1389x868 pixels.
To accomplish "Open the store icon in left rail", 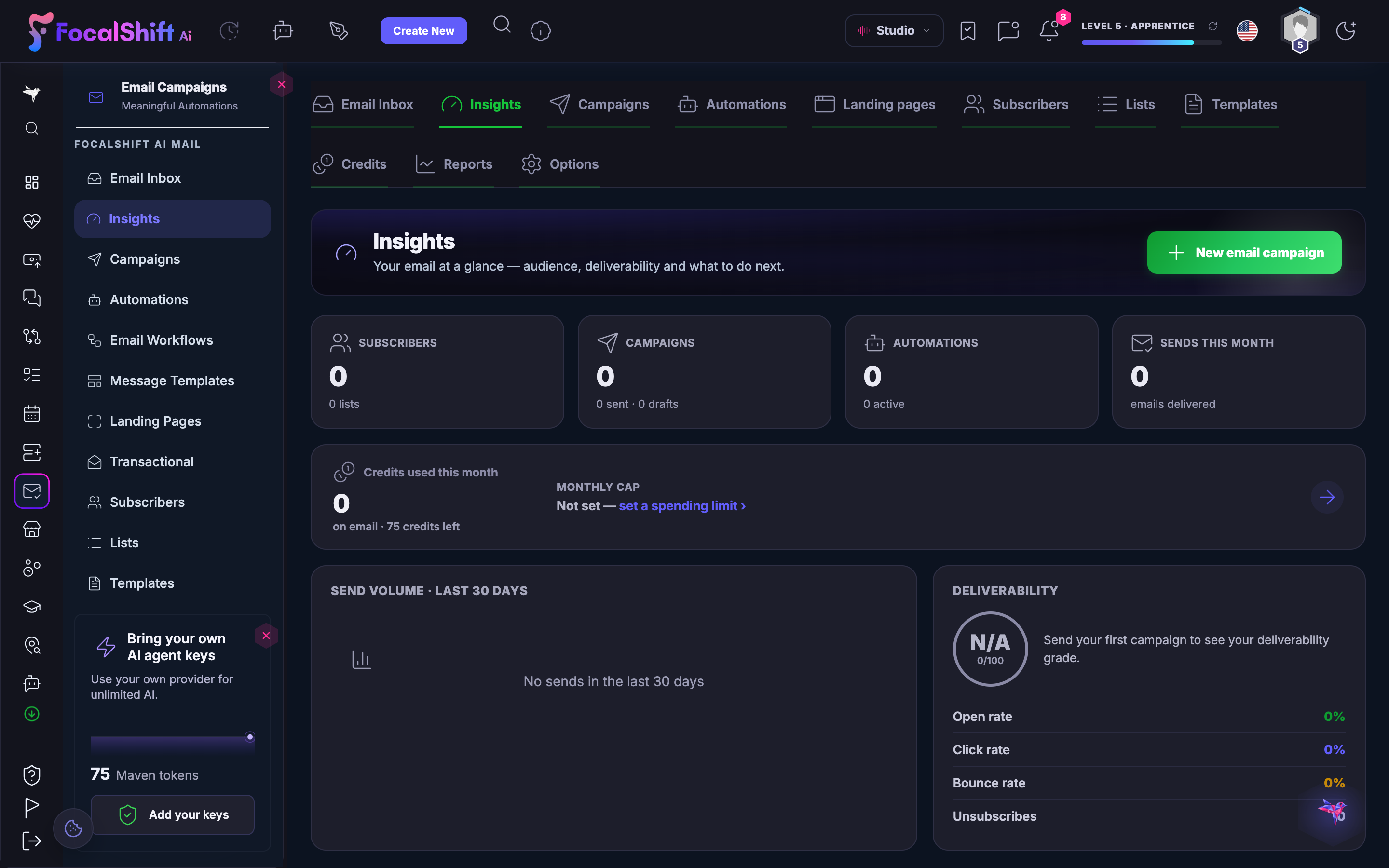I will [31, 529].
